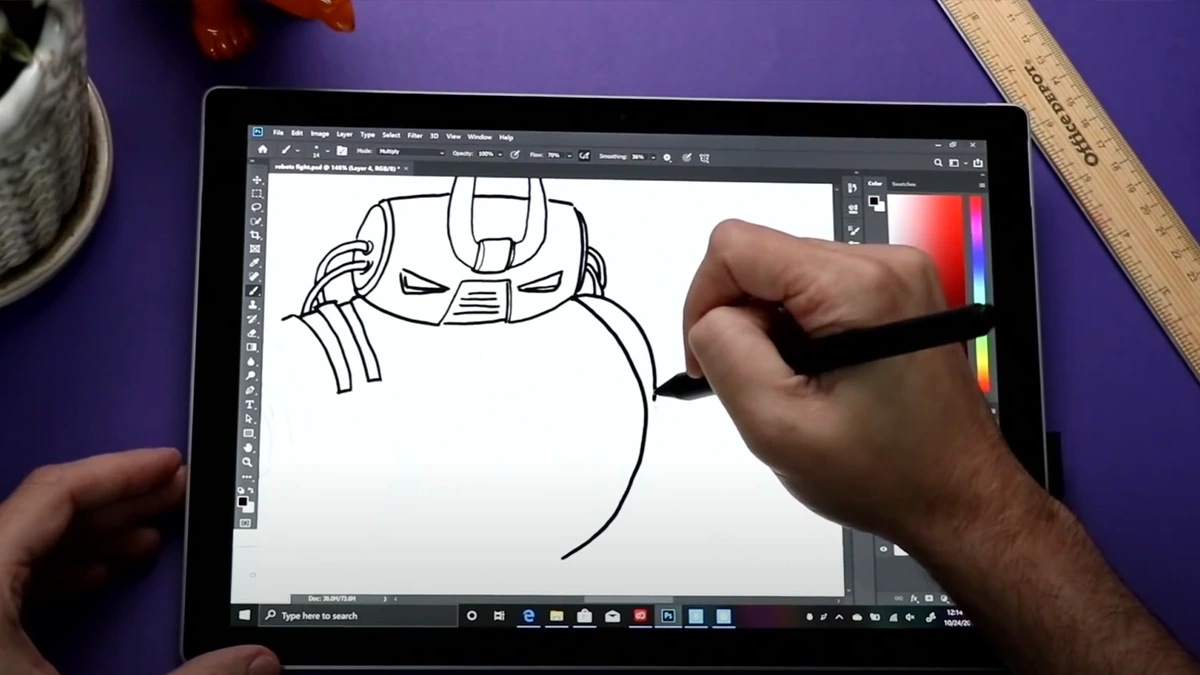Click the Opacity value field

tap(486, 154)
